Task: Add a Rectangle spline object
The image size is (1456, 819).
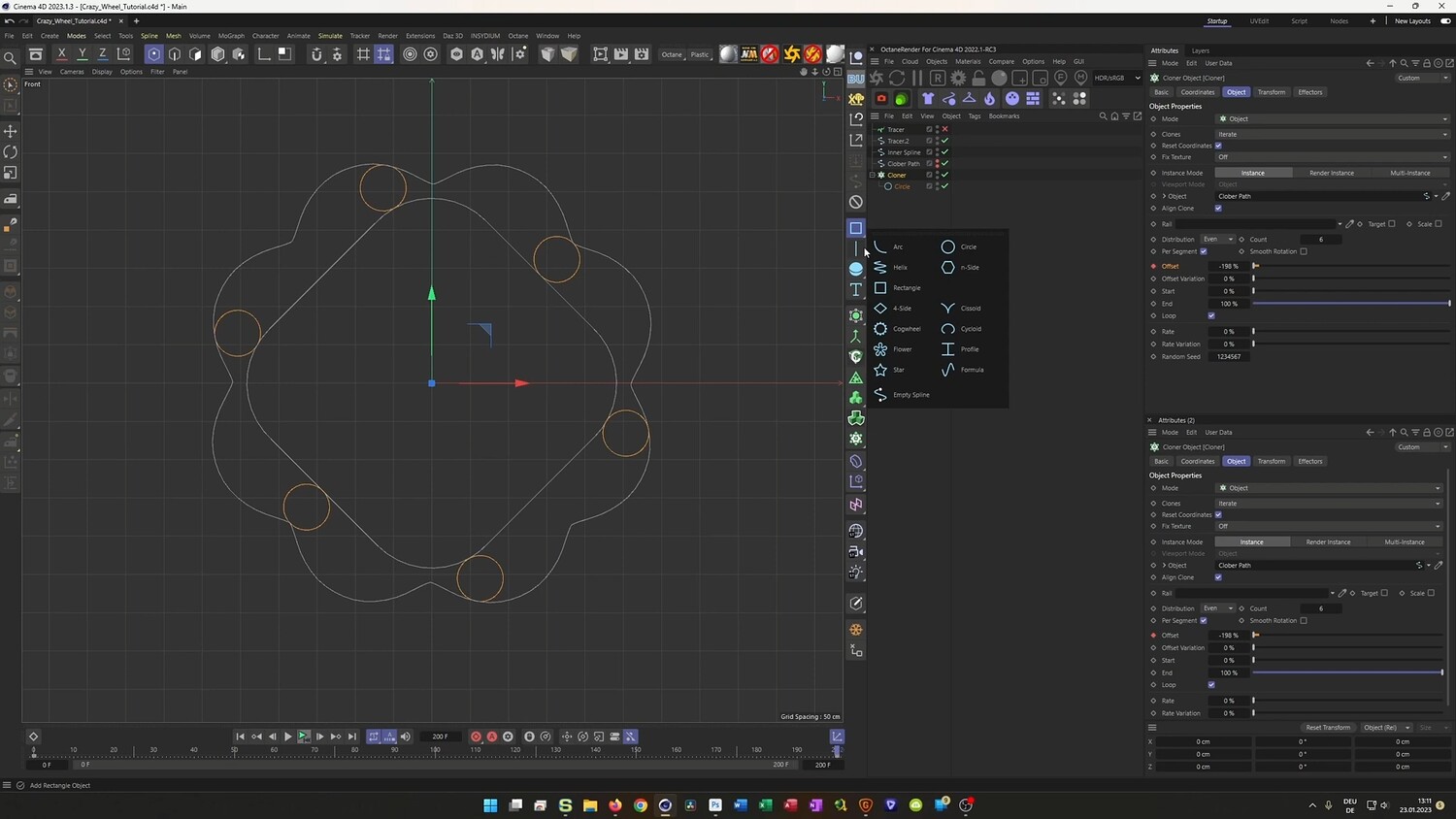Action: [897, 287]
